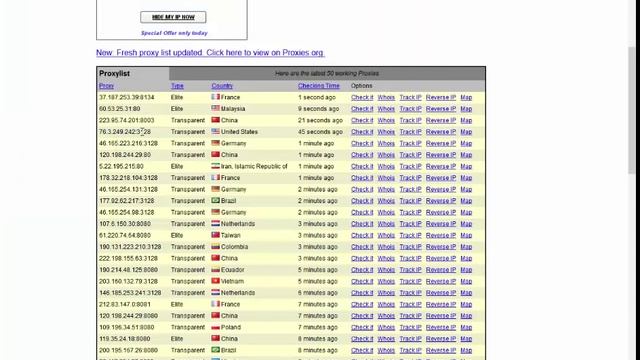Click the Netherlands flag beside 107.6.150.30:8080
Viewport: 640px width, 360px height.
pos(216,224)
